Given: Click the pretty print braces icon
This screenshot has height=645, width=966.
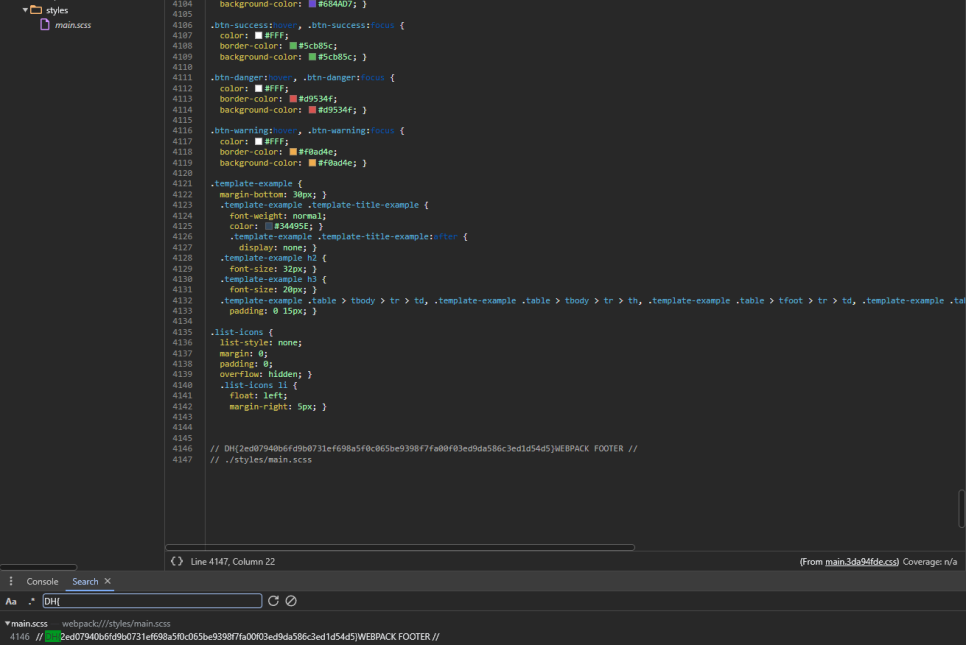Looking at the screenshot, I should point(177,561).
